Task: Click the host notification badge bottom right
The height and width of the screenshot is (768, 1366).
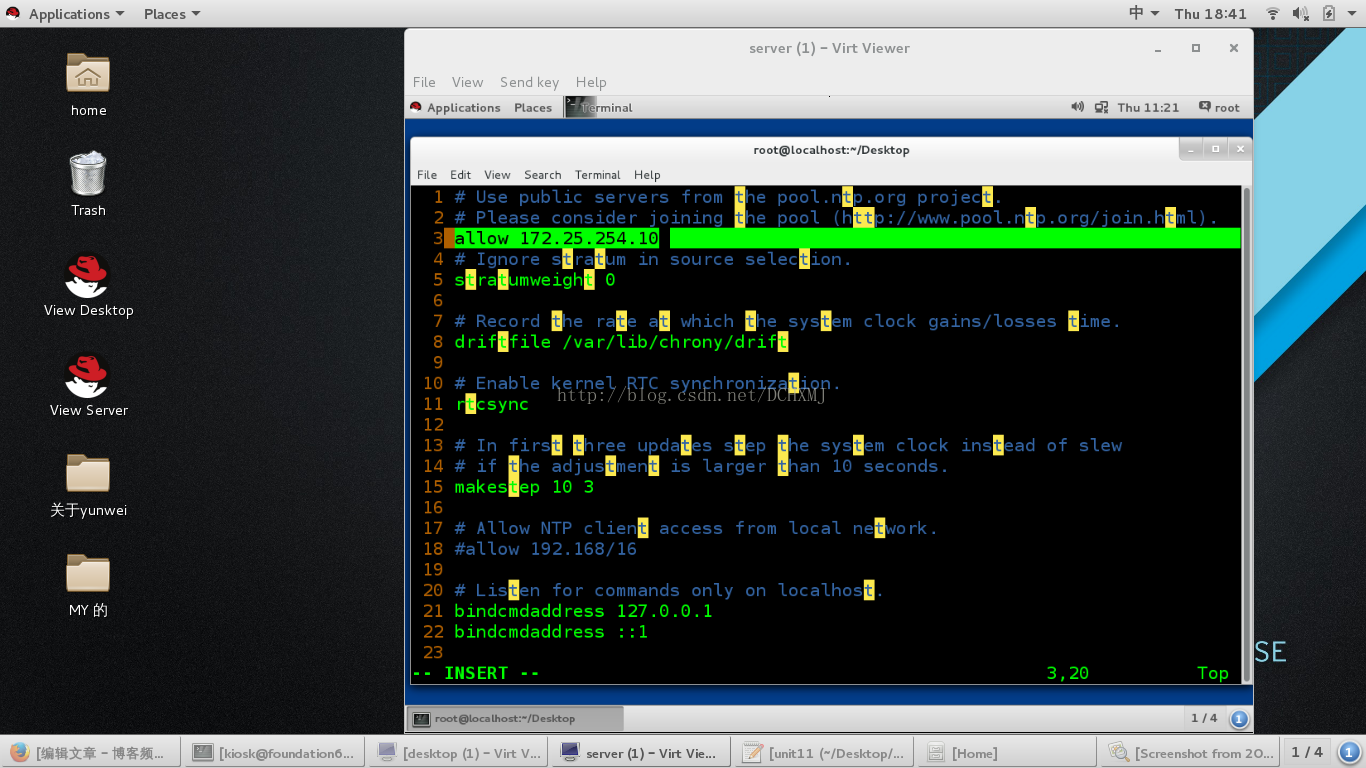Action: [x=1349, y=752]
